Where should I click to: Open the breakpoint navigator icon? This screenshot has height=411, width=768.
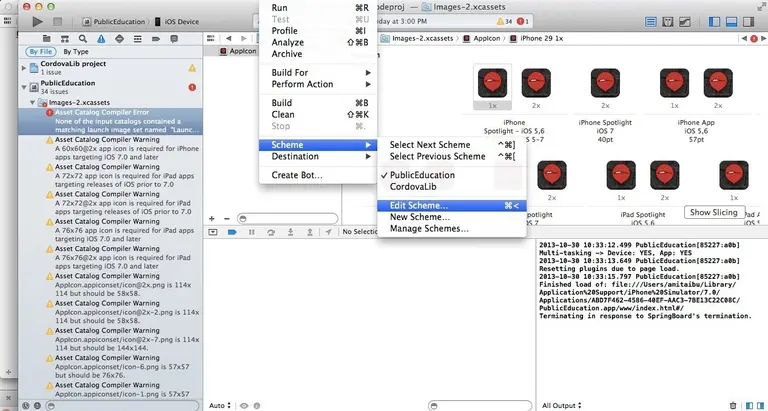coord(156,39)
